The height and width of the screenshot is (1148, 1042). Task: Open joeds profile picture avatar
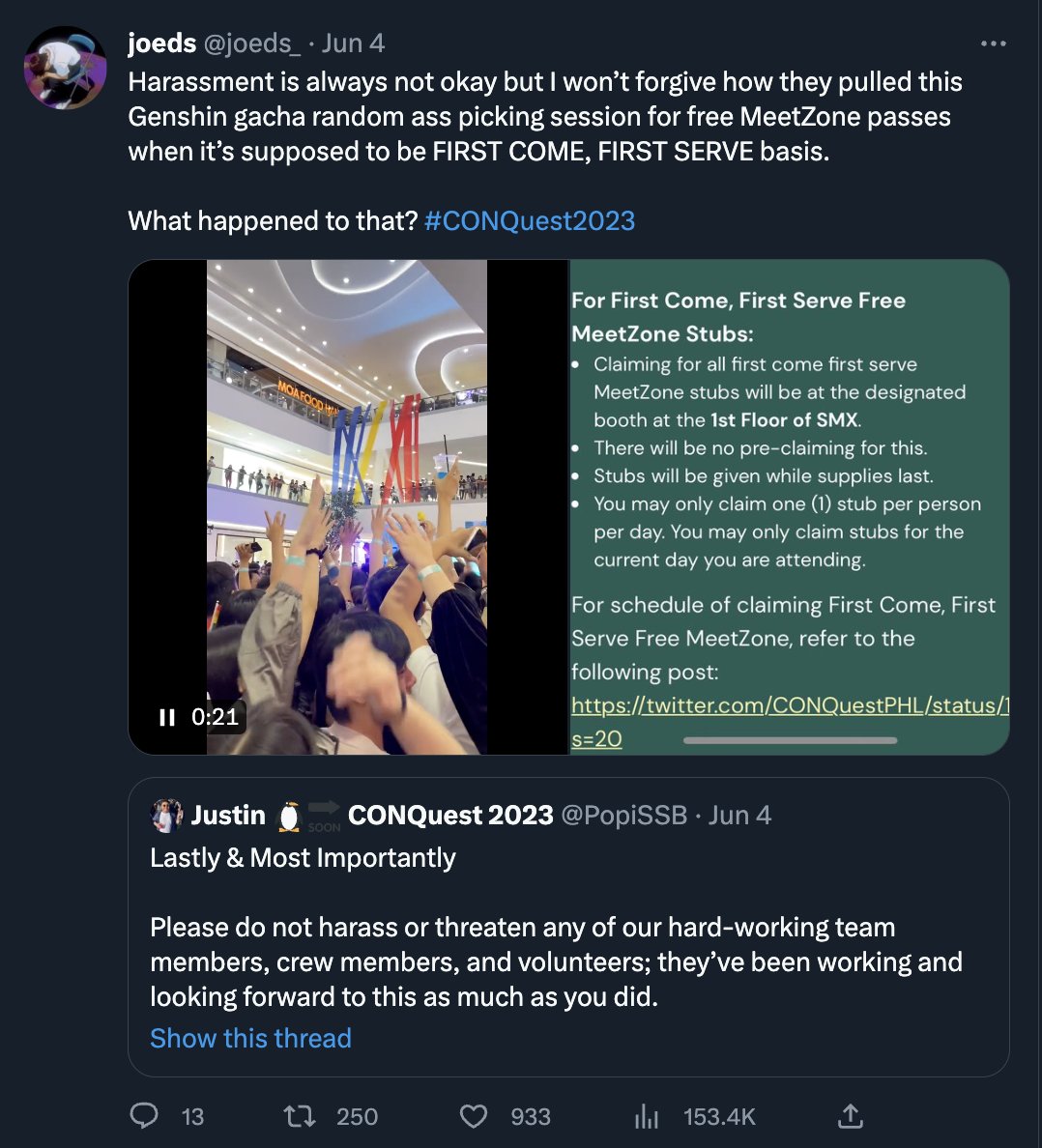(65, 68)
